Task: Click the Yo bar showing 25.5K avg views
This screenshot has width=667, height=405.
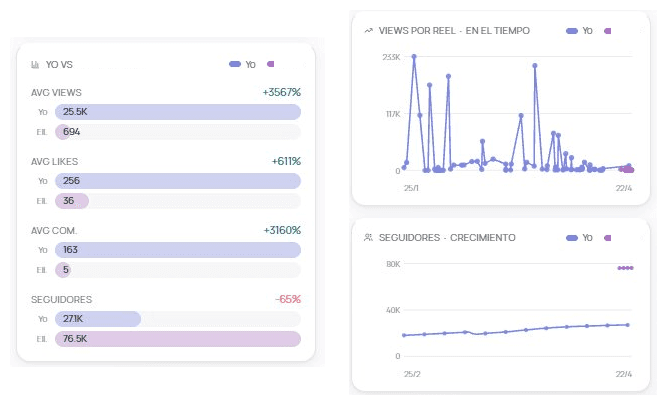Action: 178,112
